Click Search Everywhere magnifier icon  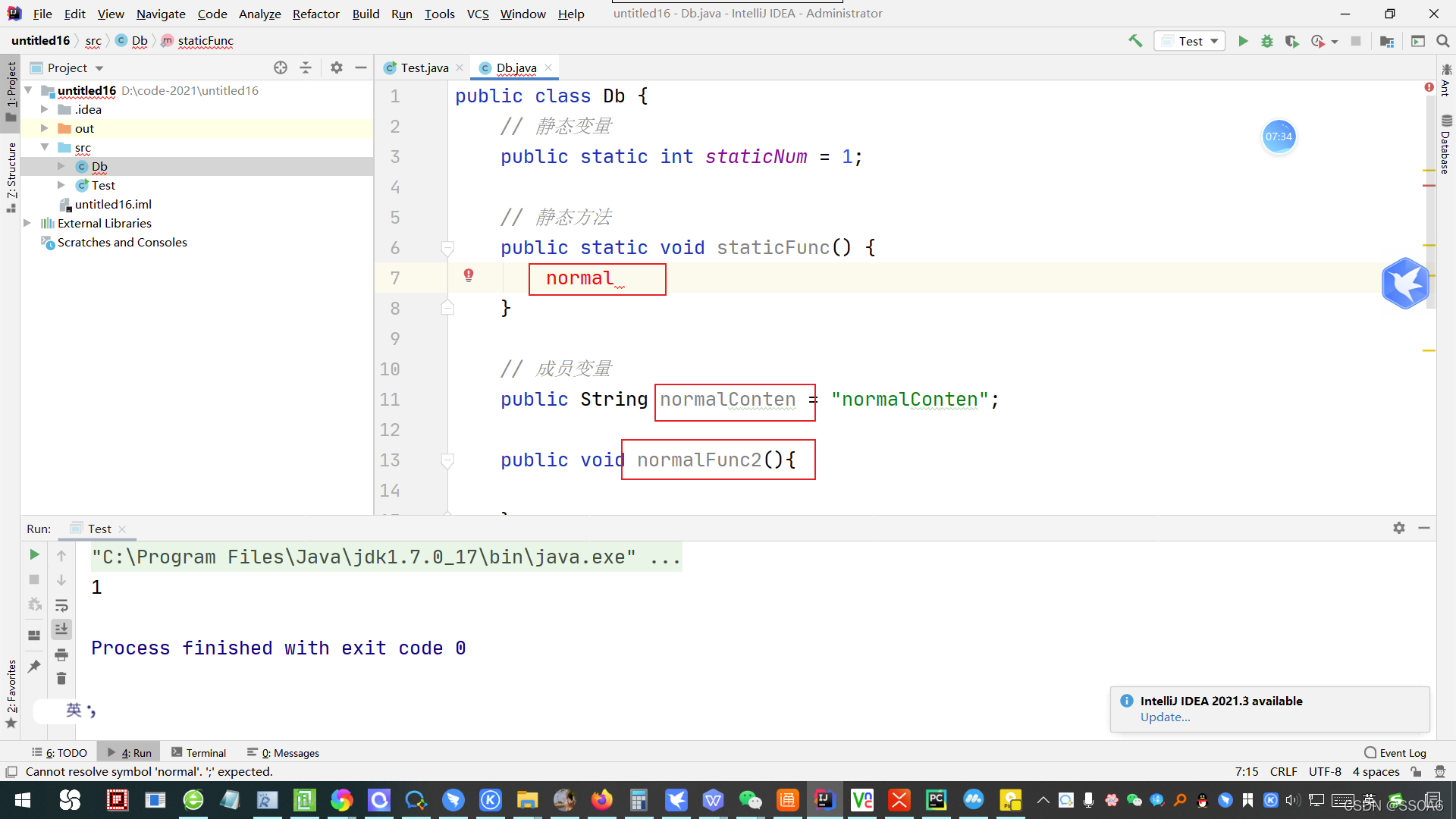(1443, 41)
